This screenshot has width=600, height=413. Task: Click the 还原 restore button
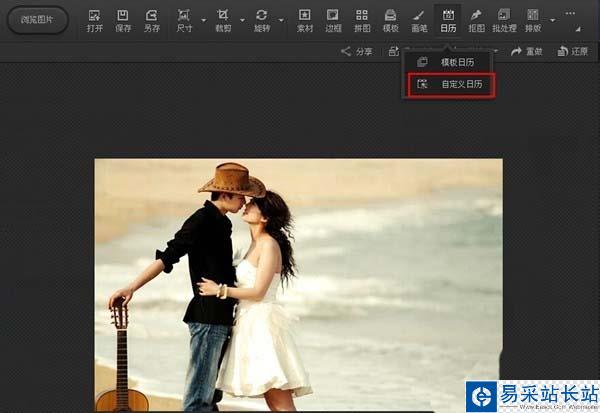tap(572, 51)
